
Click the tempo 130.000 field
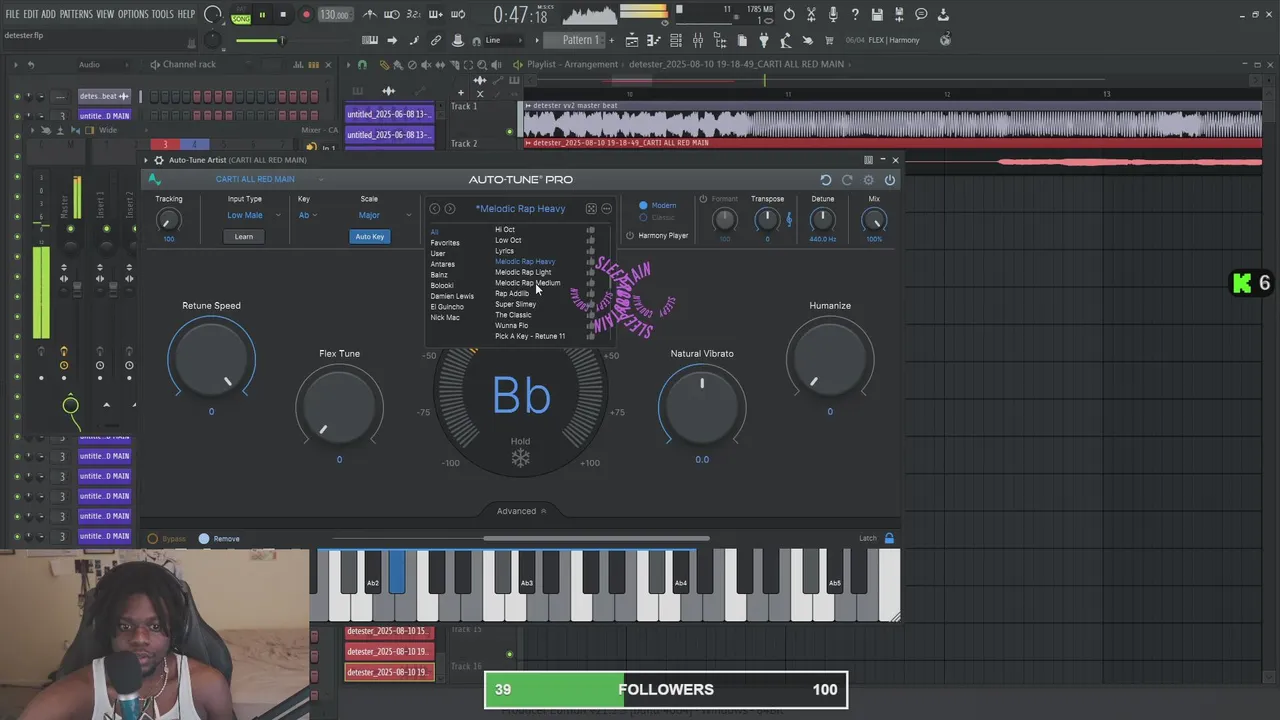[334, 15]
